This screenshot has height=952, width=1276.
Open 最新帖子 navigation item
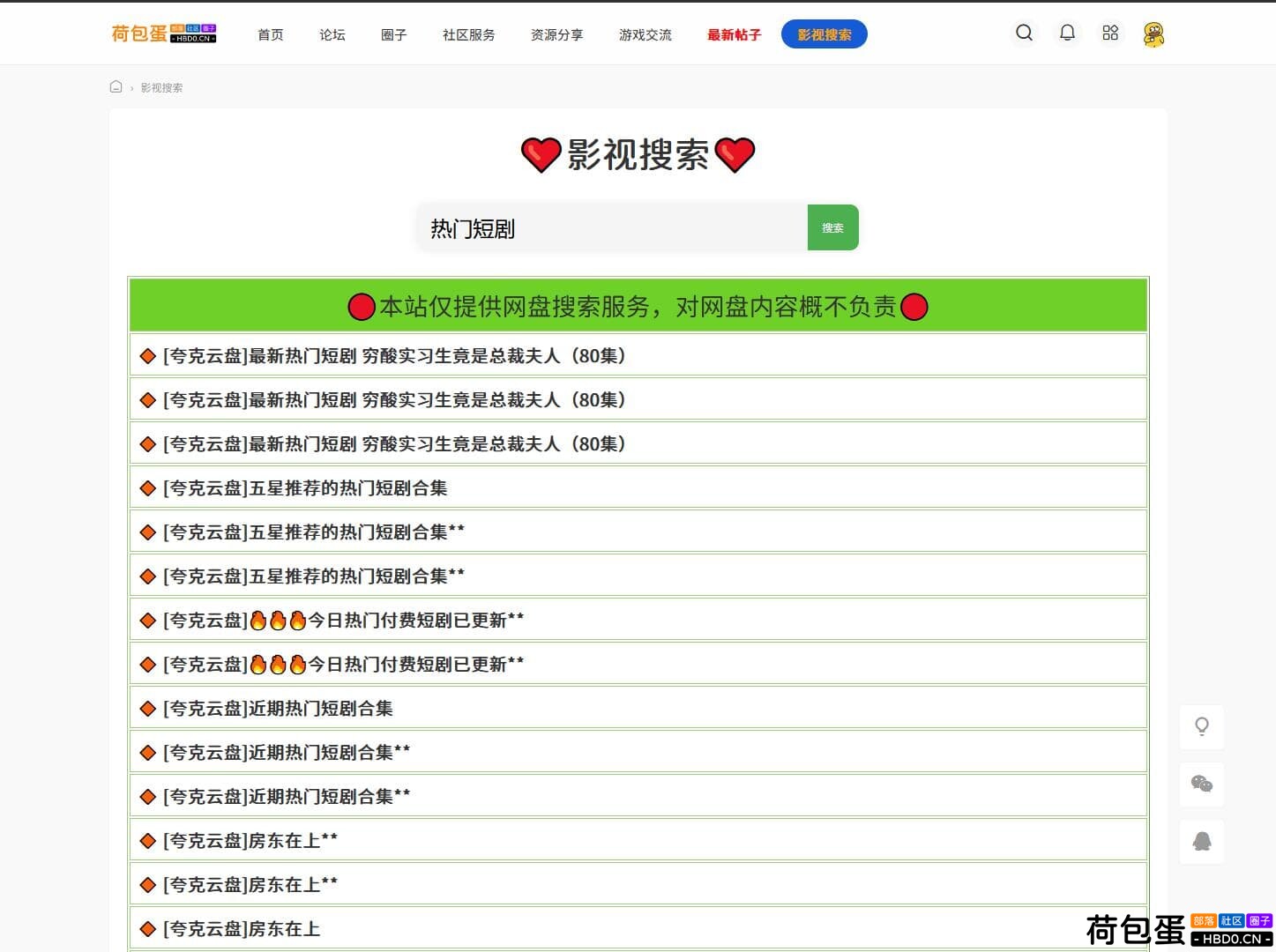(x=734, y=34)
